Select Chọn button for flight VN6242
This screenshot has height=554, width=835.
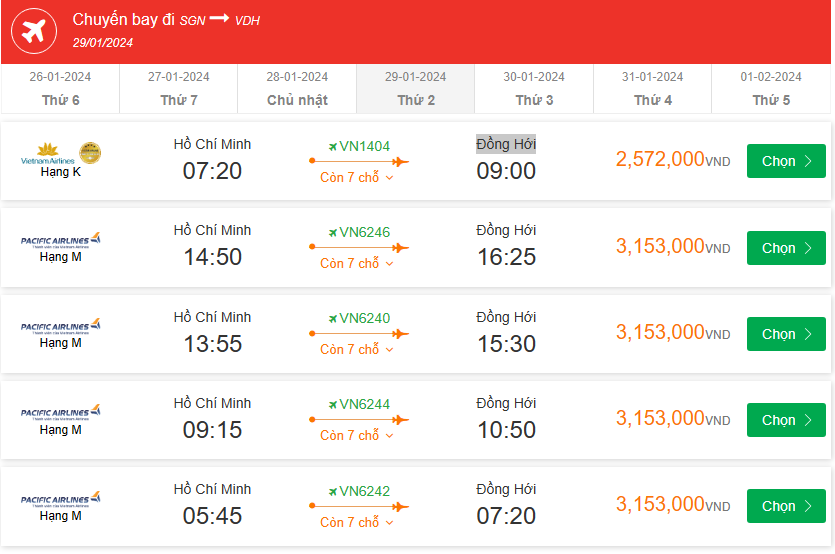786,506
